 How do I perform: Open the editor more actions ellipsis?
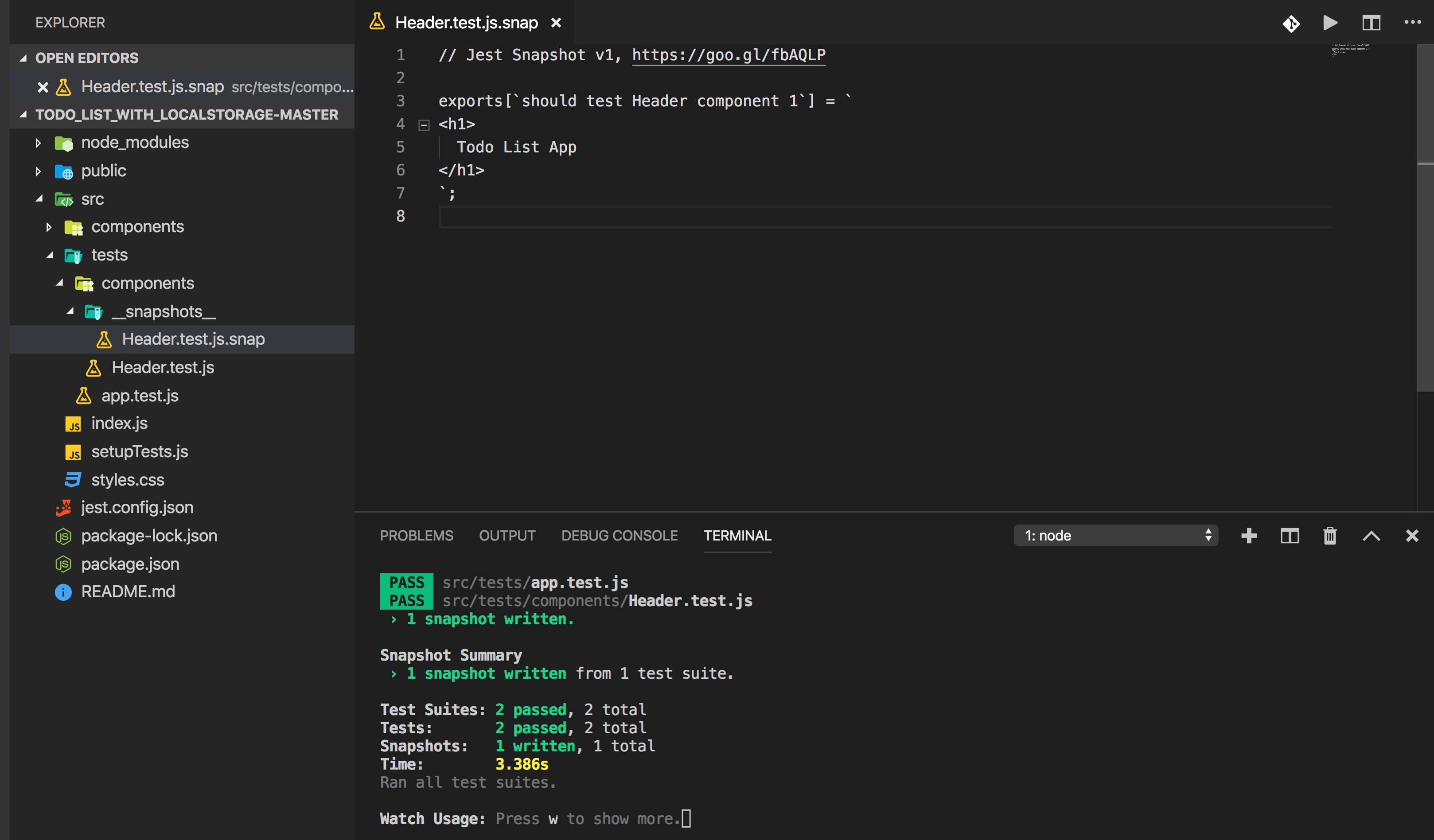click(1412, 22)
